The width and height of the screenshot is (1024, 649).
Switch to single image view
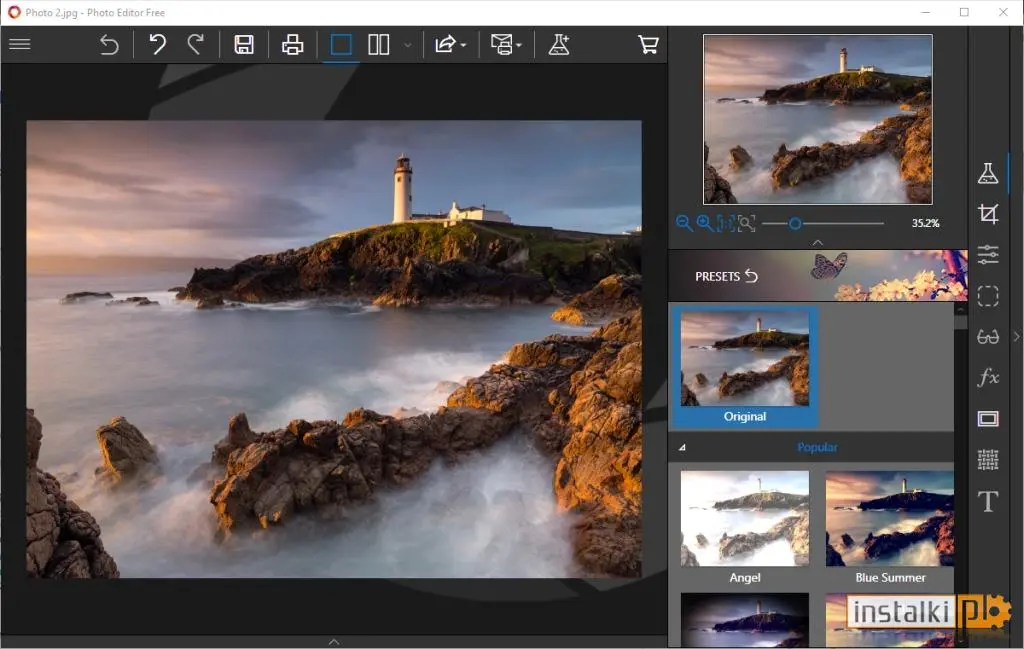[x=341, y=44]
